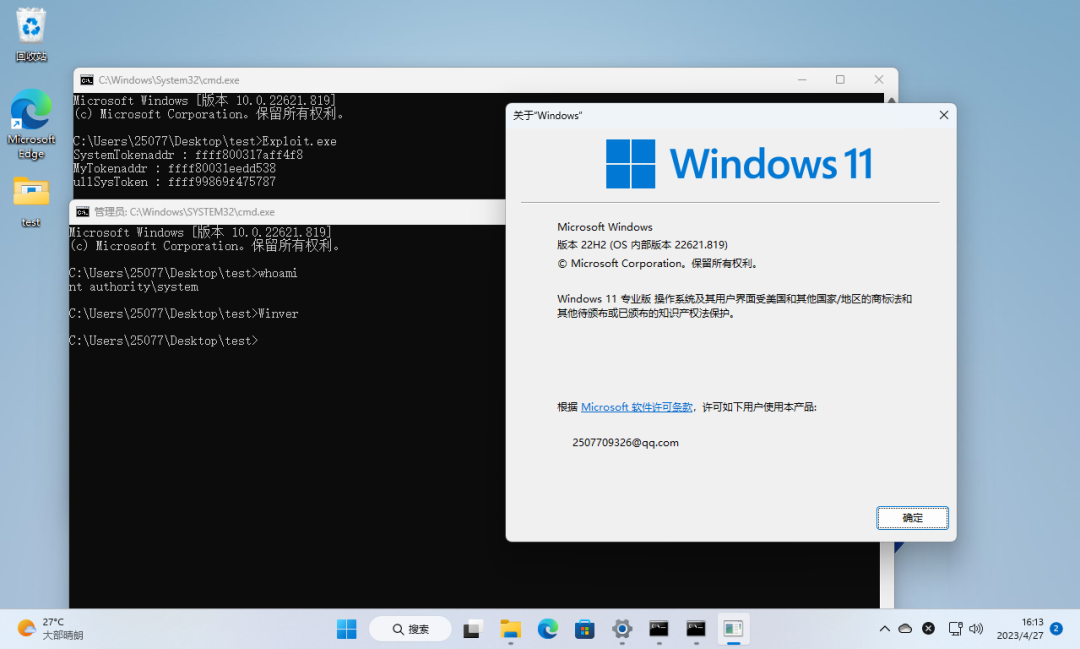
Task: Open the Recycle Bin desktop icon
Action: [x=31, y=34]
